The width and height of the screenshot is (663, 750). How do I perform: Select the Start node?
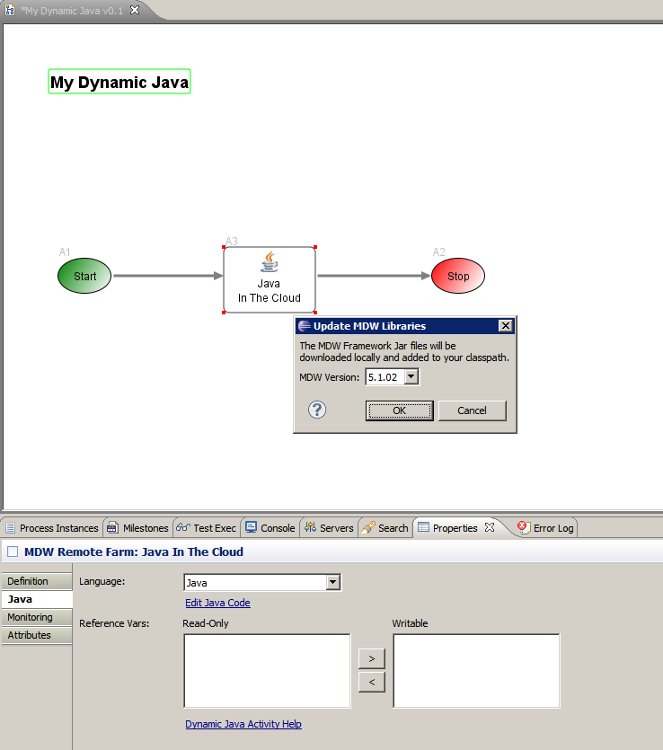click(84, 276)
